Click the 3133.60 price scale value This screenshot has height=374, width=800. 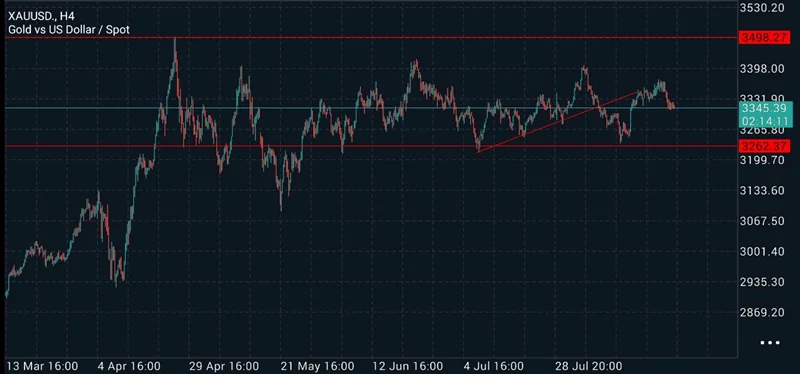click(762, 191)
